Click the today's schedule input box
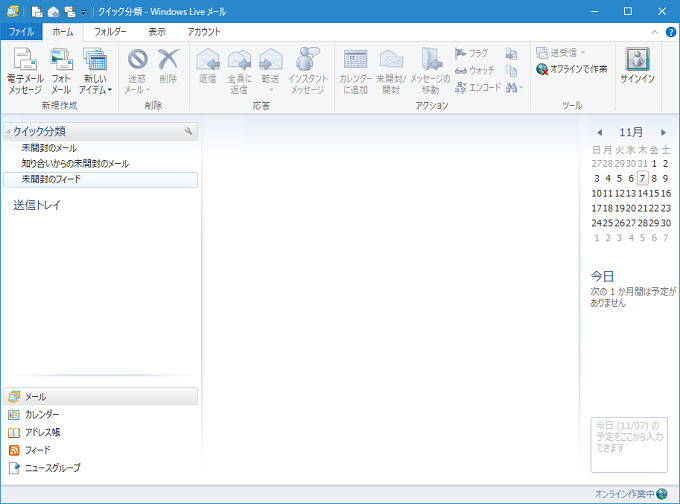This screenshot has height=504, width=680. point(629,445)
